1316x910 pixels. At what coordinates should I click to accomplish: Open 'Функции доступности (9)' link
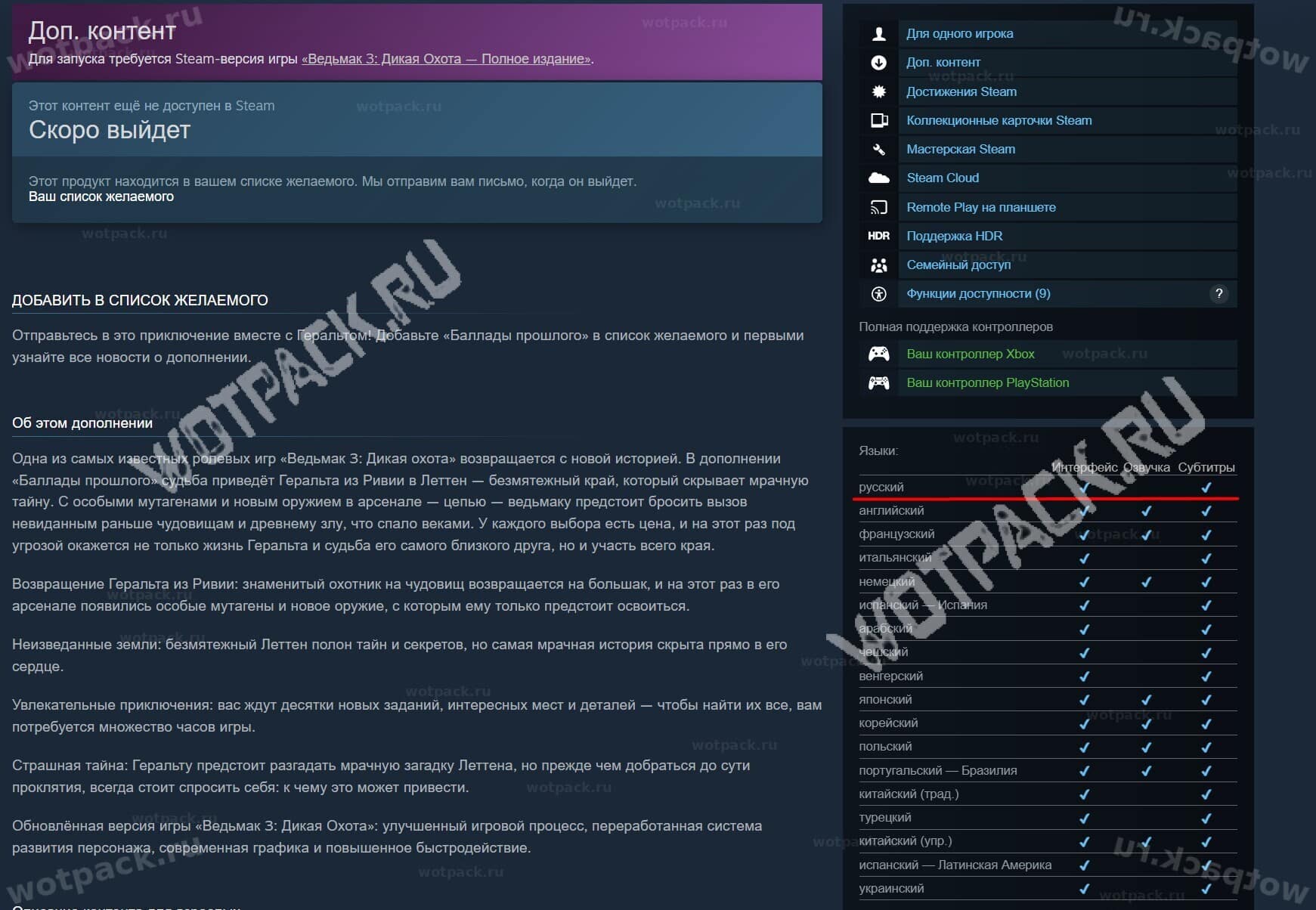click(x=978, y=293)
